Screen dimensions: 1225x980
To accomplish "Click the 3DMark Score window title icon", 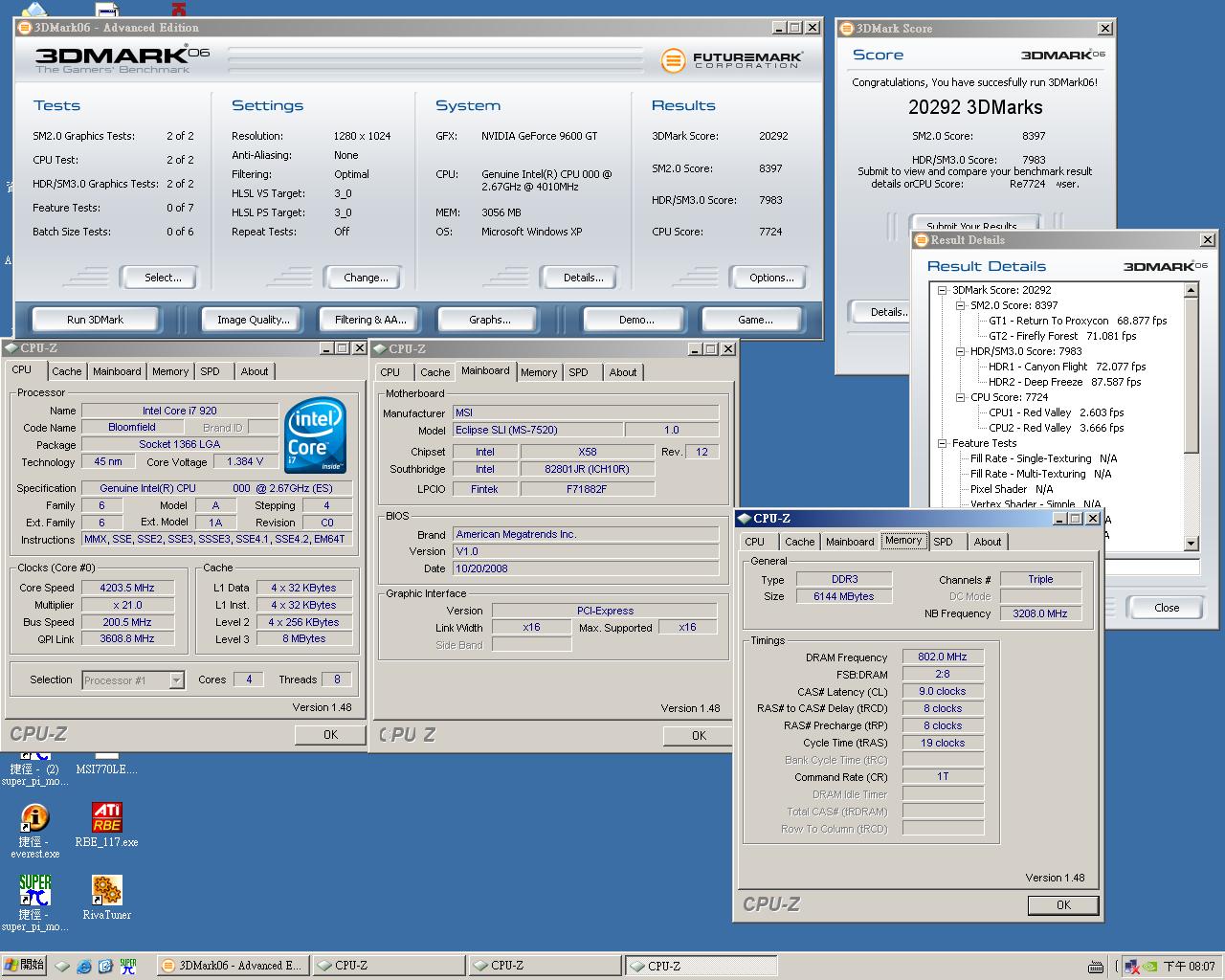I will coord(846,29).
